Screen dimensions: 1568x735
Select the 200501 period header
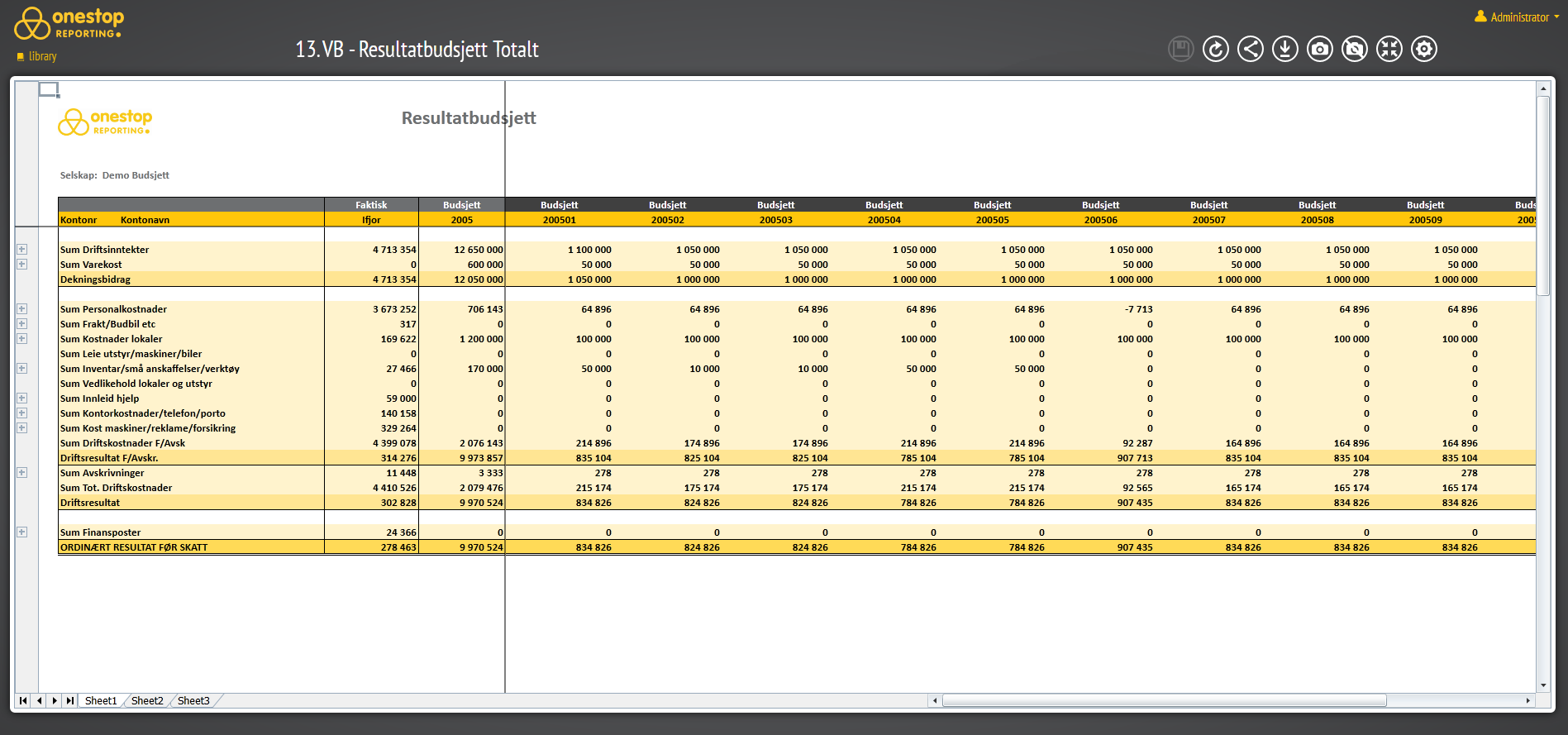[560, 220]
